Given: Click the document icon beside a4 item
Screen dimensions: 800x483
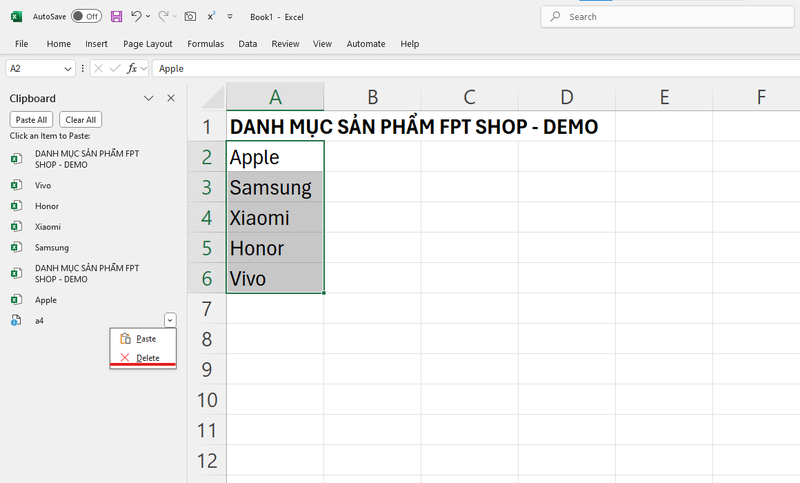Looking at the screenshot, I should (x=16, y=320).
